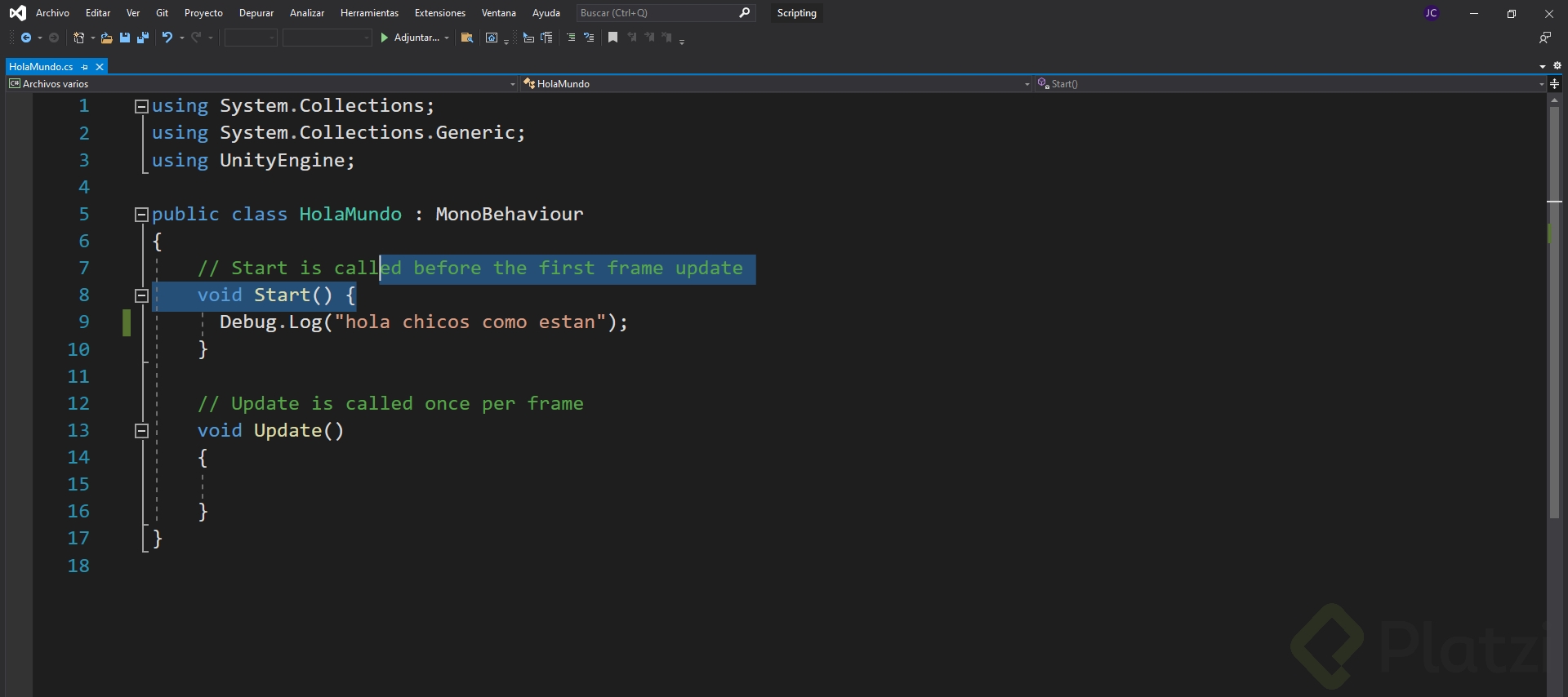Save all files with the multi-disk icon
The image size is (1568, 697).
[143, 38]
